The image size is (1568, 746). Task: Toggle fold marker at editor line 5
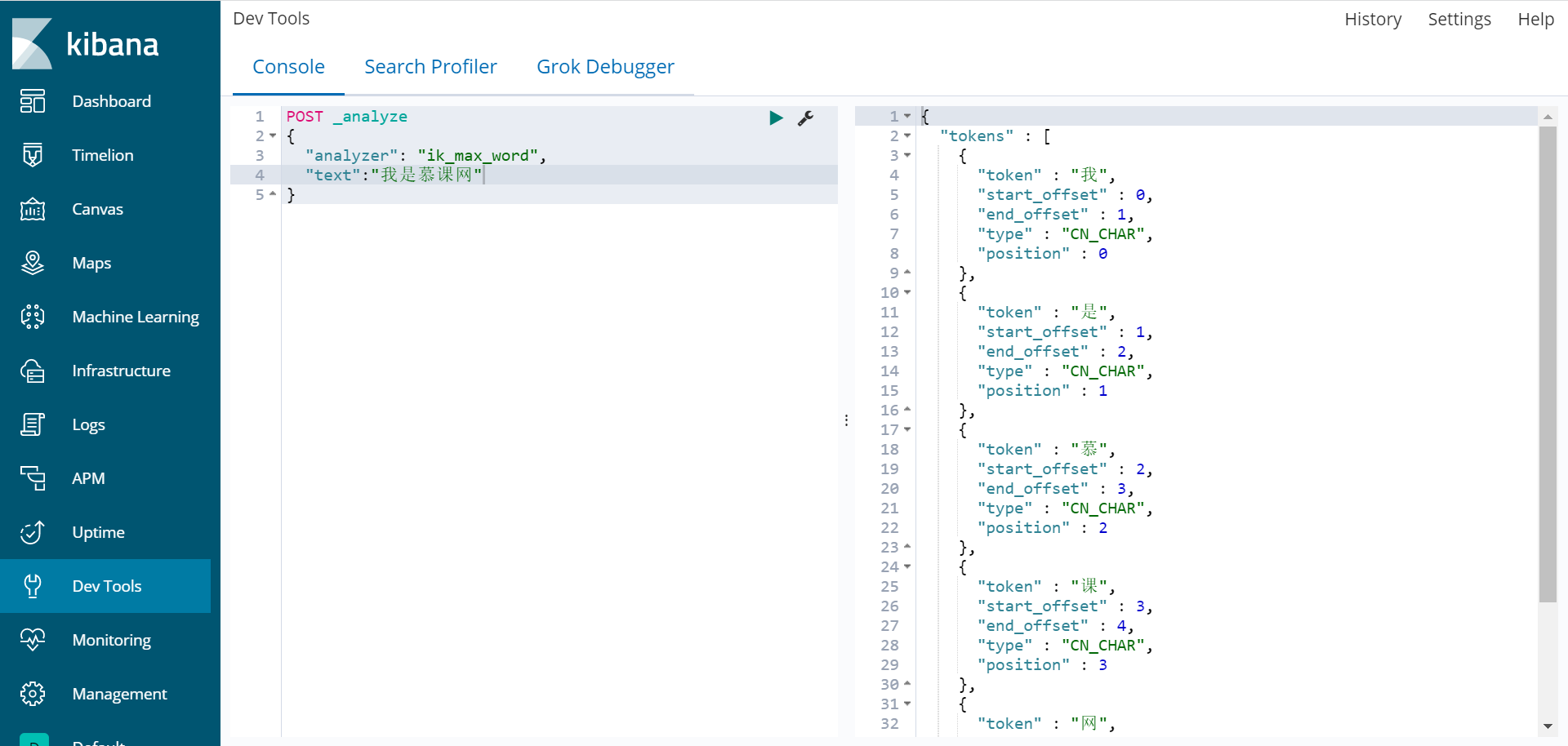(x=273, y=194)
